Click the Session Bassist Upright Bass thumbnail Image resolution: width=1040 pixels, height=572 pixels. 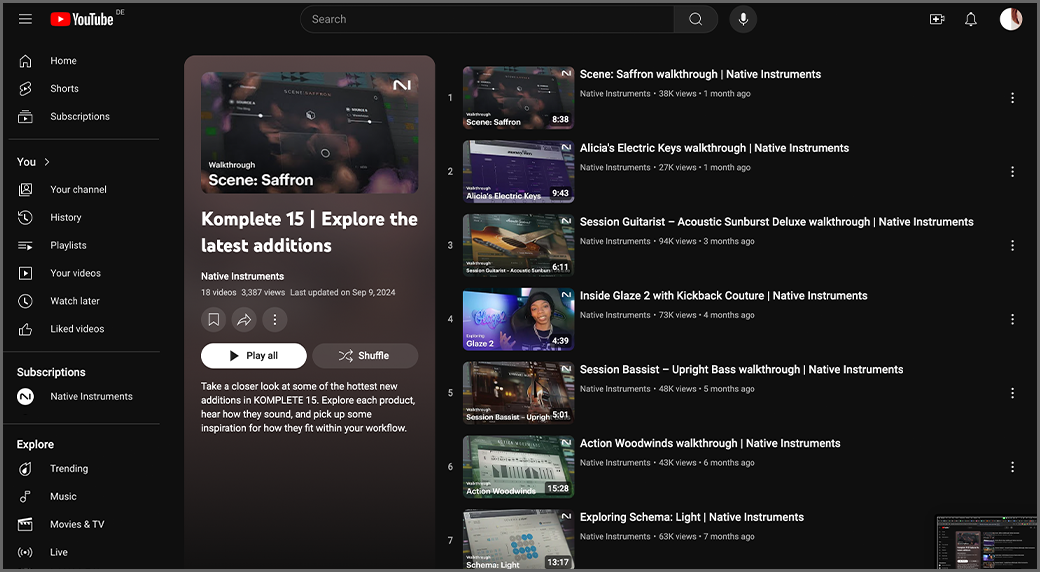point(518,393)
